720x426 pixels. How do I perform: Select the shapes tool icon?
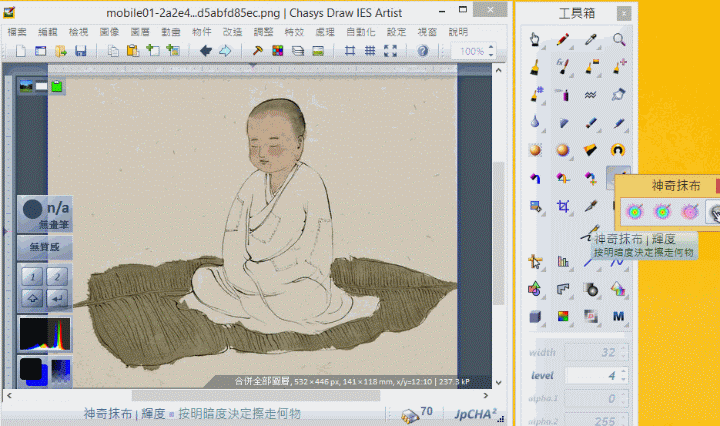535,289
